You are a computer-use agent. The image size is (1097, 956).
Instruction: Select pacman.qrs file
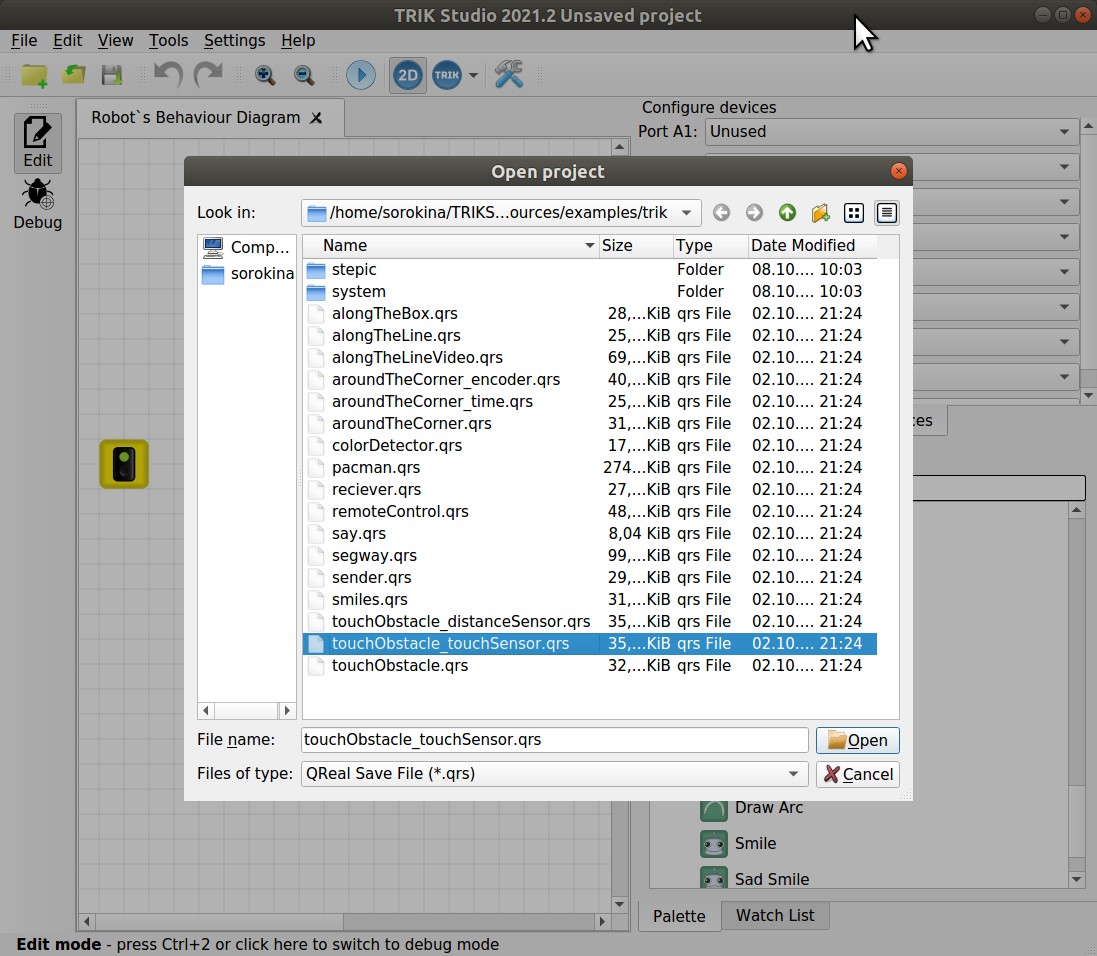(590, 468)
